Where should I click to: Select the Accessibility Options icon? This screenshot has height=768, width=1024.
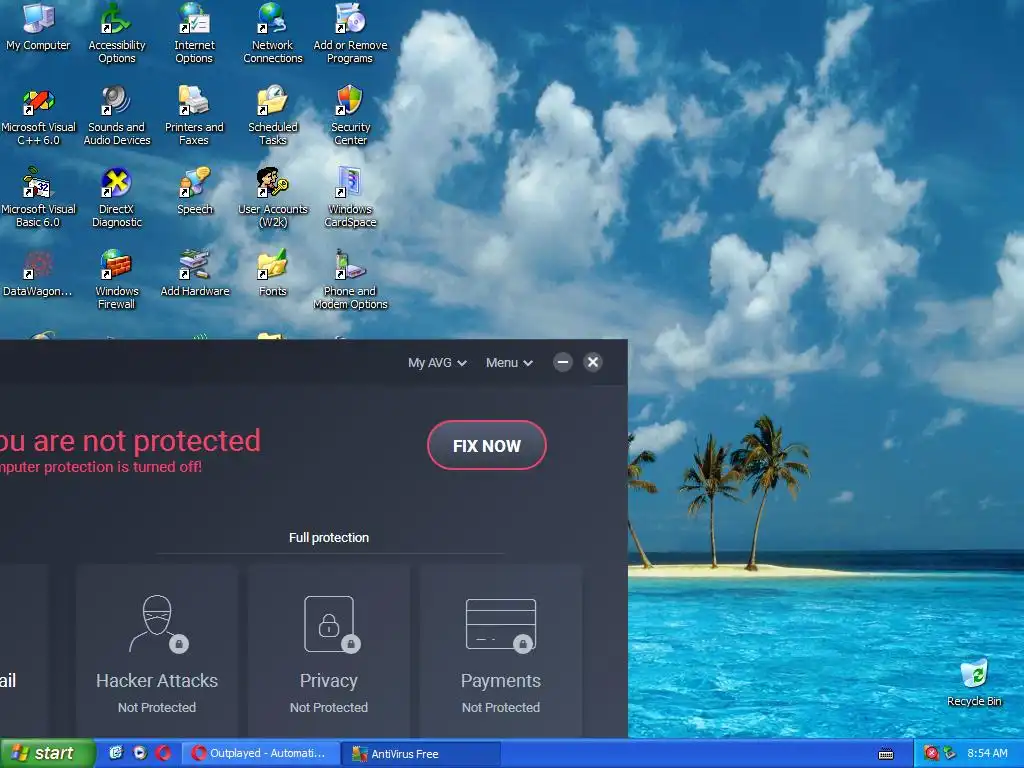[116, 34]
